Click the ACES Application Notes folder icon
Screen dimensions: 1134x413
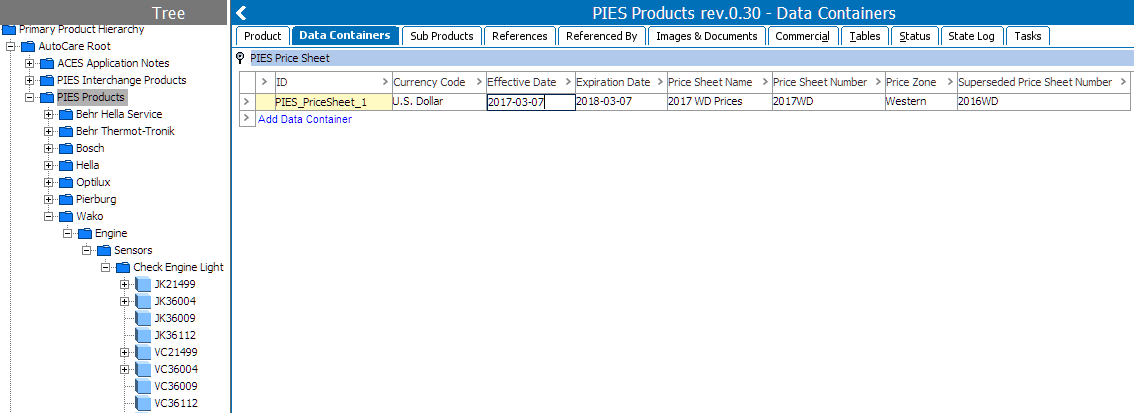[x=47, y=64]
